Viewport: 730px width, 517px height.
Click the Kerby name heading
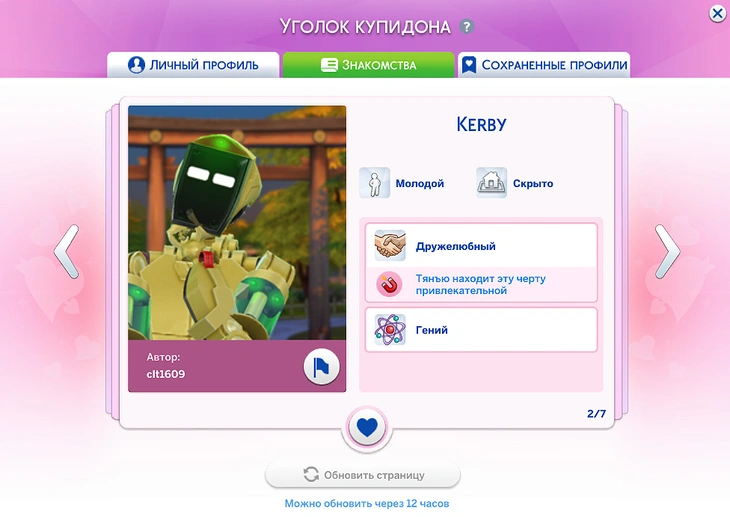481,125
